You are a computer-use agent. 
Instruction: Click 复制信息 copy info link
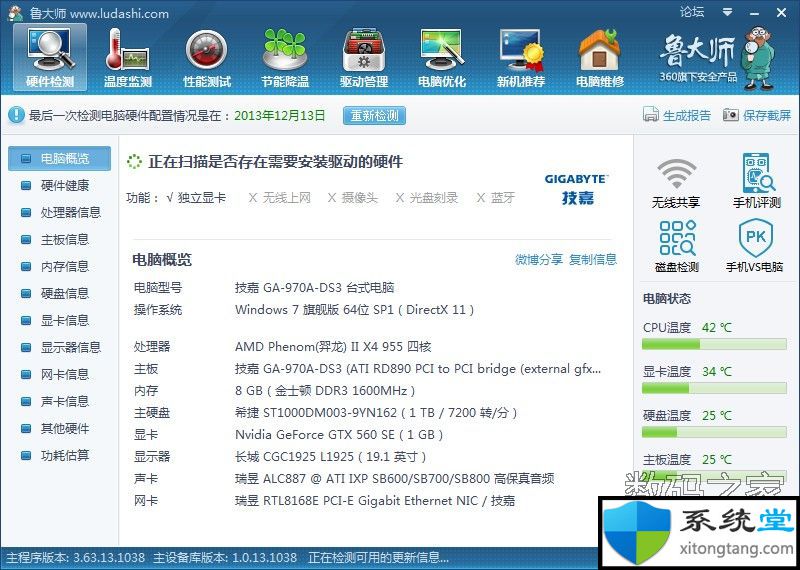[x=593, y=259]
